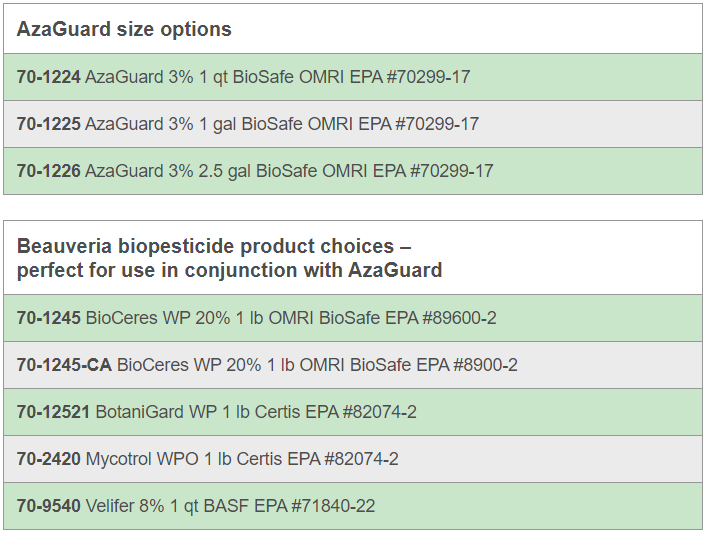Open product code 70-9540
Screen dimensions: 711x549
click(49, 506)
